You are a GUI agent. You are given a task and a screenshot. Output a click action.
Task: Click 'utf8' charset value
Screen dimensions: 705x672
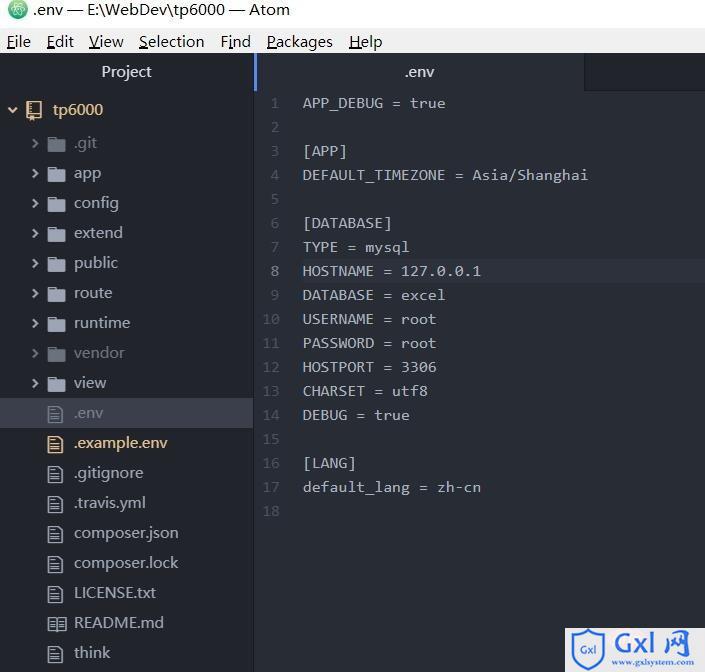point(410,391)
